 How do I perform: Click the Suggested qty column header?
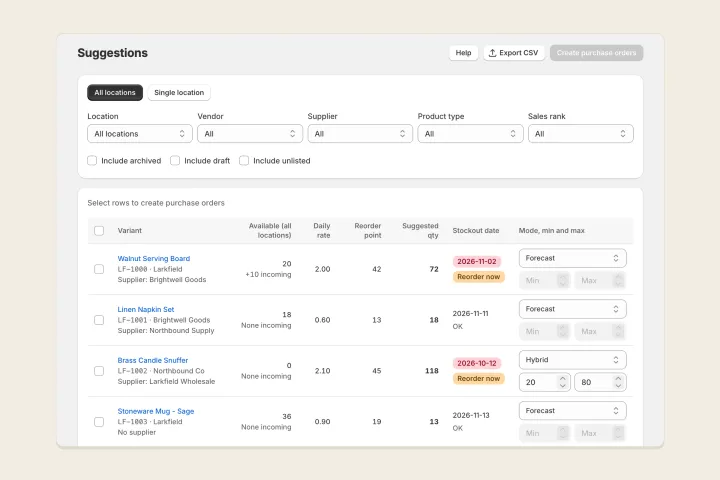click(x=420, y=231)
